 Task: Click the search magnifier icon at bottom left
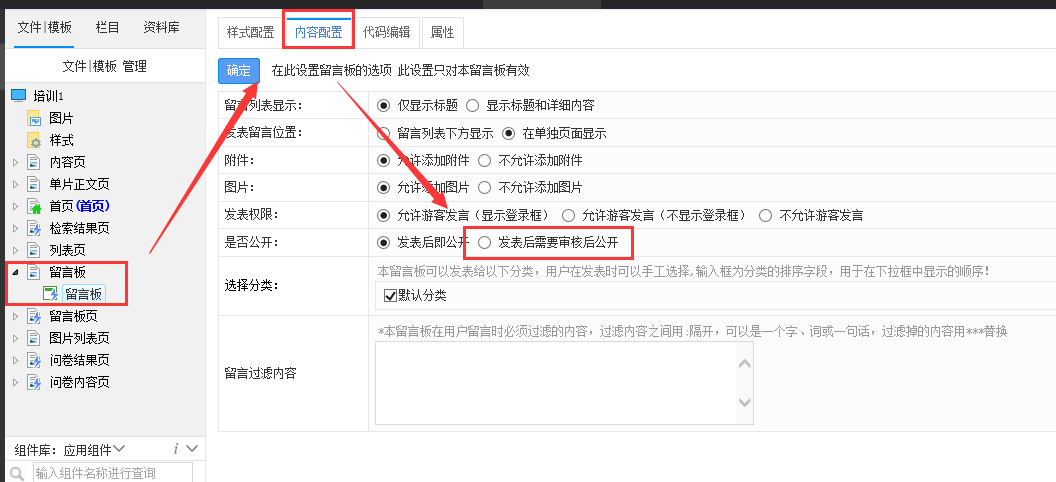point(18,473)
